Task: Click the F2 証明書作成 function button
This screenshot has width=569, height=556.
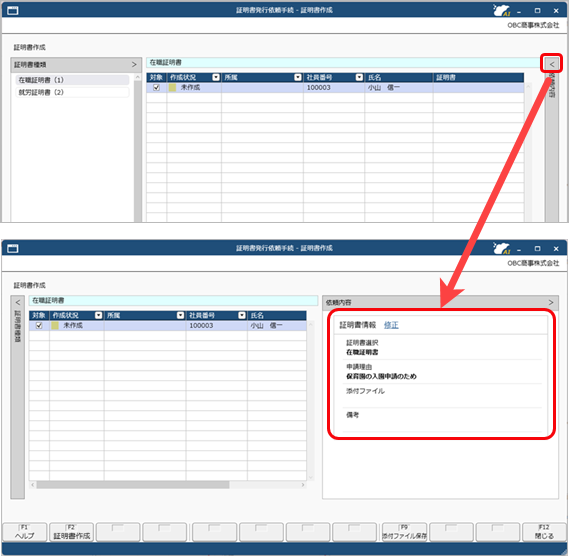Action: 71,532
